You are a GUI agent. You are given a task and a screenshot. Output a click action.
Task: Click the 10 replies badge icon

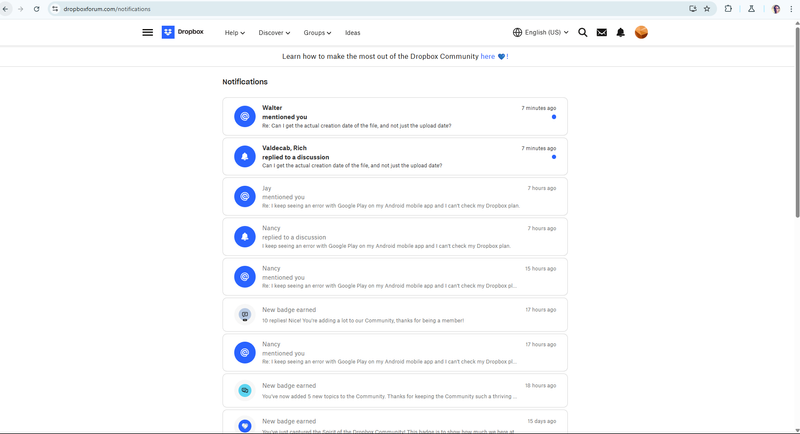[244, 314]
